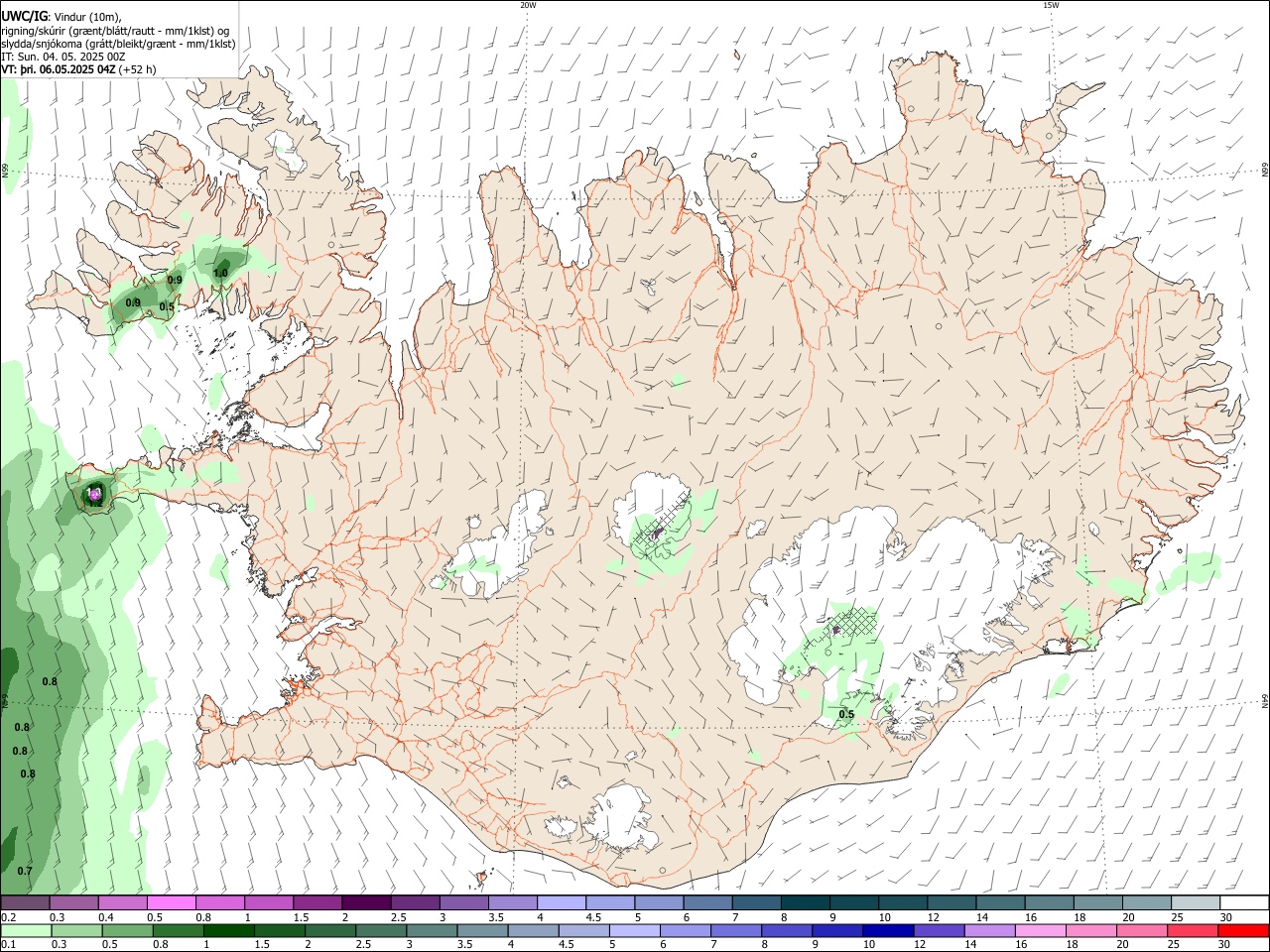Click the '0.1' label under the lower legend row
1270x952 pixels.
click(x=8, y=945)
